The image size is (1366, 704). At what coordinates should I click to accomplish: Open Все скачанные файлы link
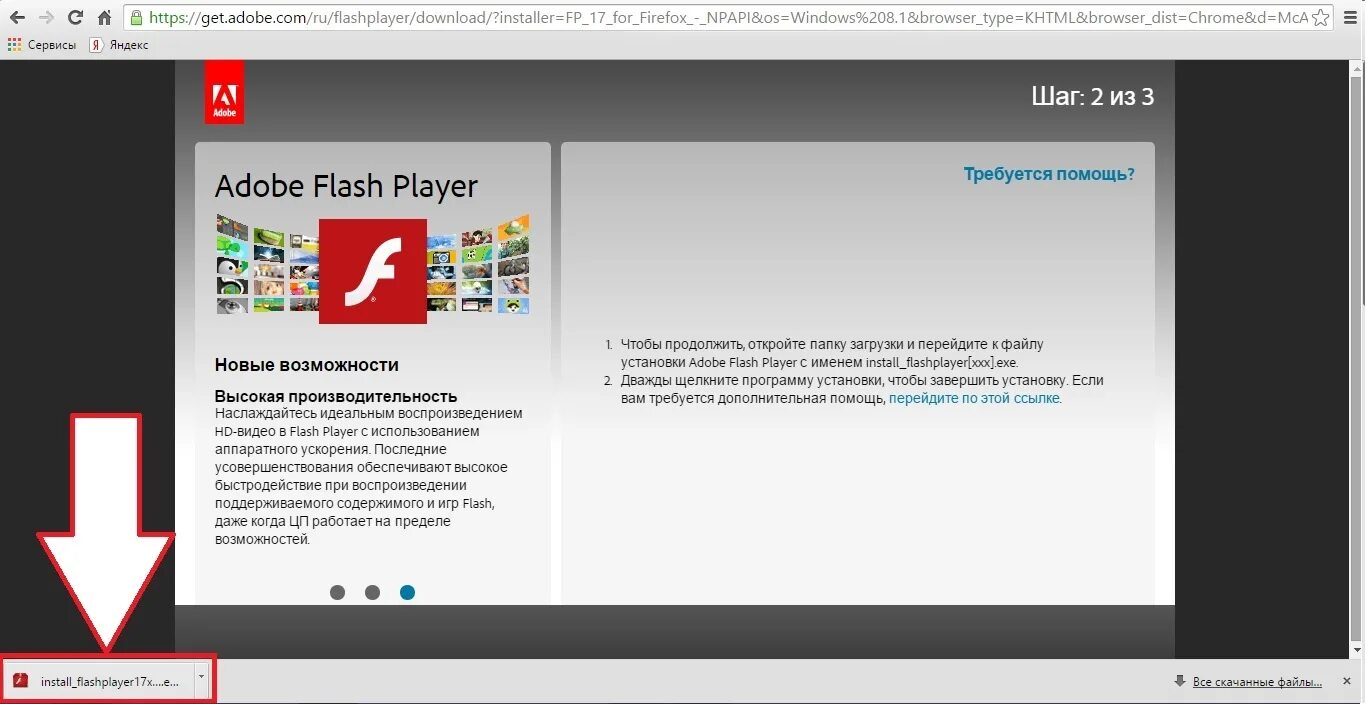pyautogui.click(x=1257, y=682)
